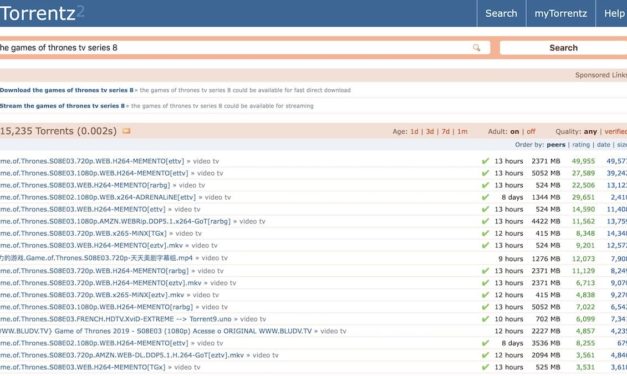Image resolution: width=627 pixels, height=376 pixels.
Task: Click verified checkmark on 14,590 peers row
Action: point(485,209)
